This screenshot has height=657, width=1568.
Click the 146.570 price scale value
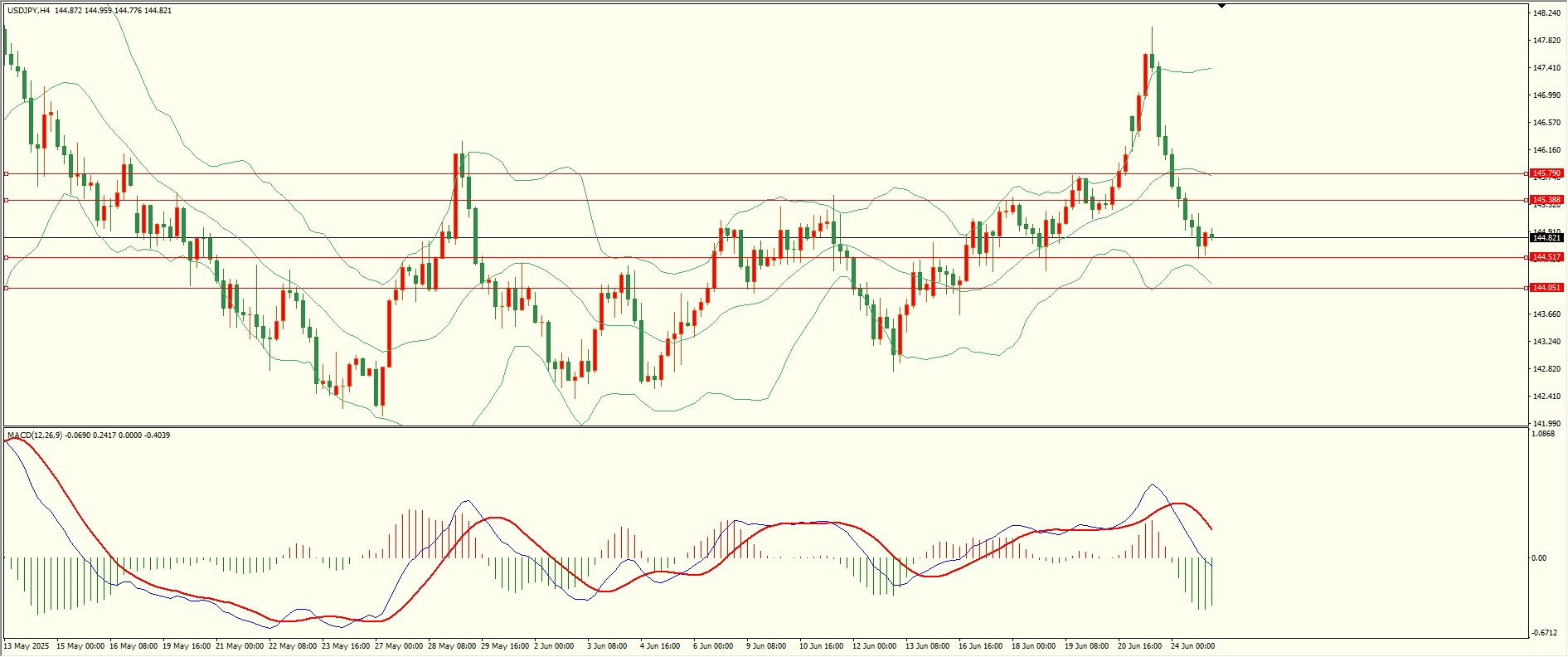pyautogui.click(x=1546, y=123)
